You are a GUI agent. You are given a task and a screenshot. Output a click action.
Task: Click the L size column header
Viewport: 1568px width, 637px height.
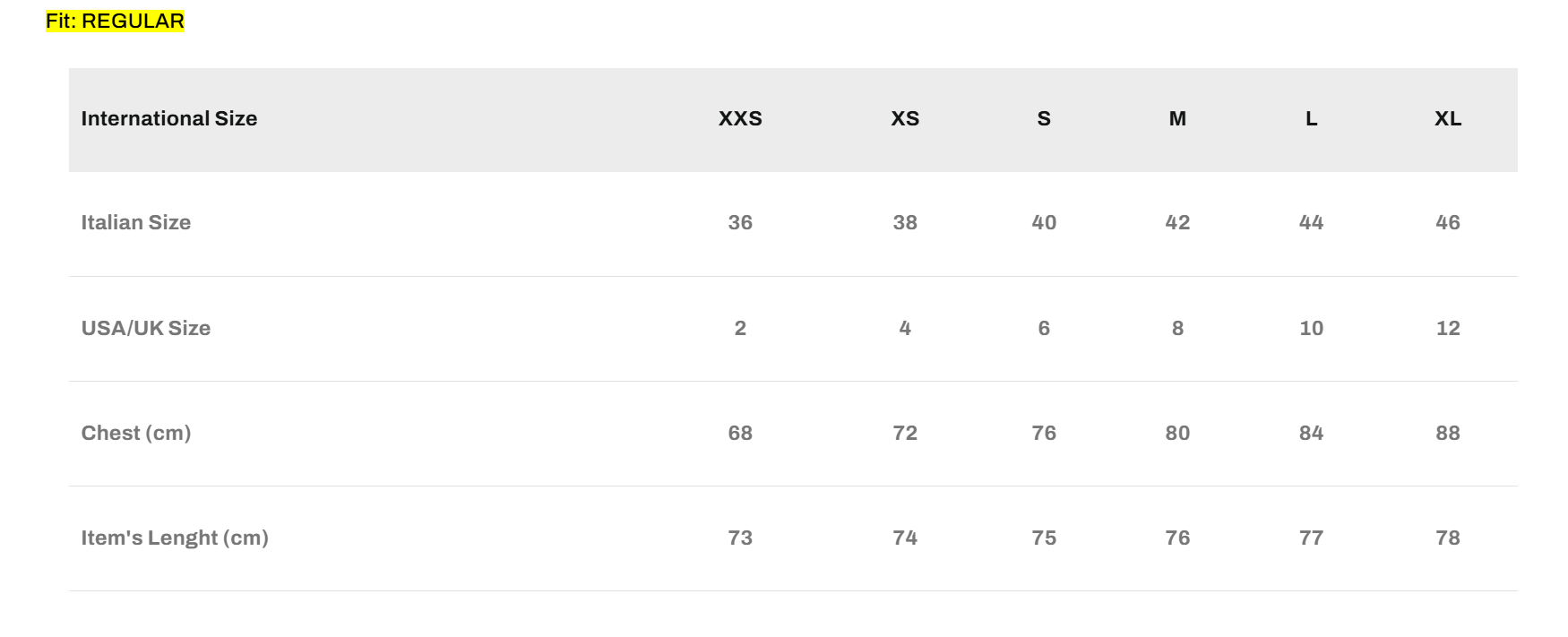coord(1311,118)
